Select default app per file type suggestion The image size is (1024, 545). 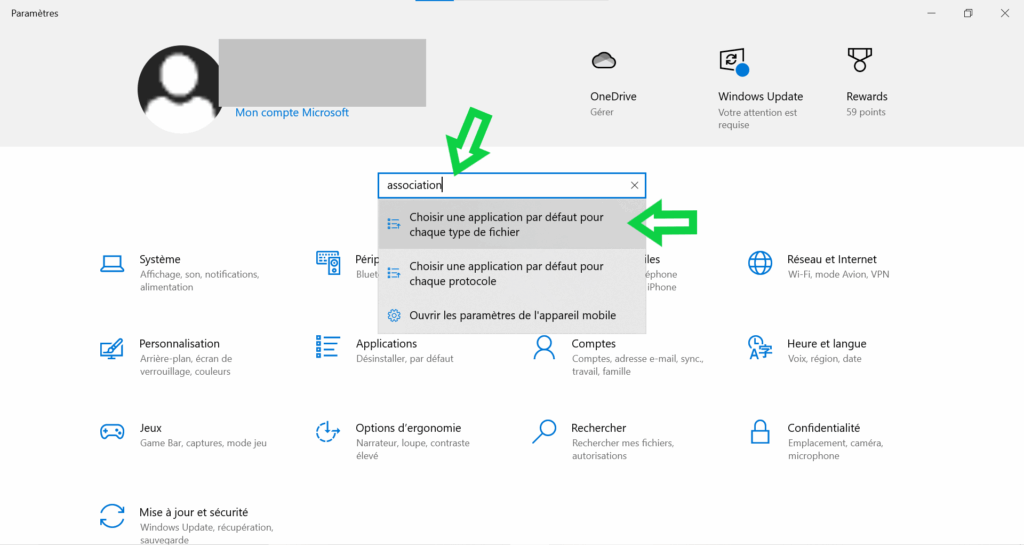[506, 224]
